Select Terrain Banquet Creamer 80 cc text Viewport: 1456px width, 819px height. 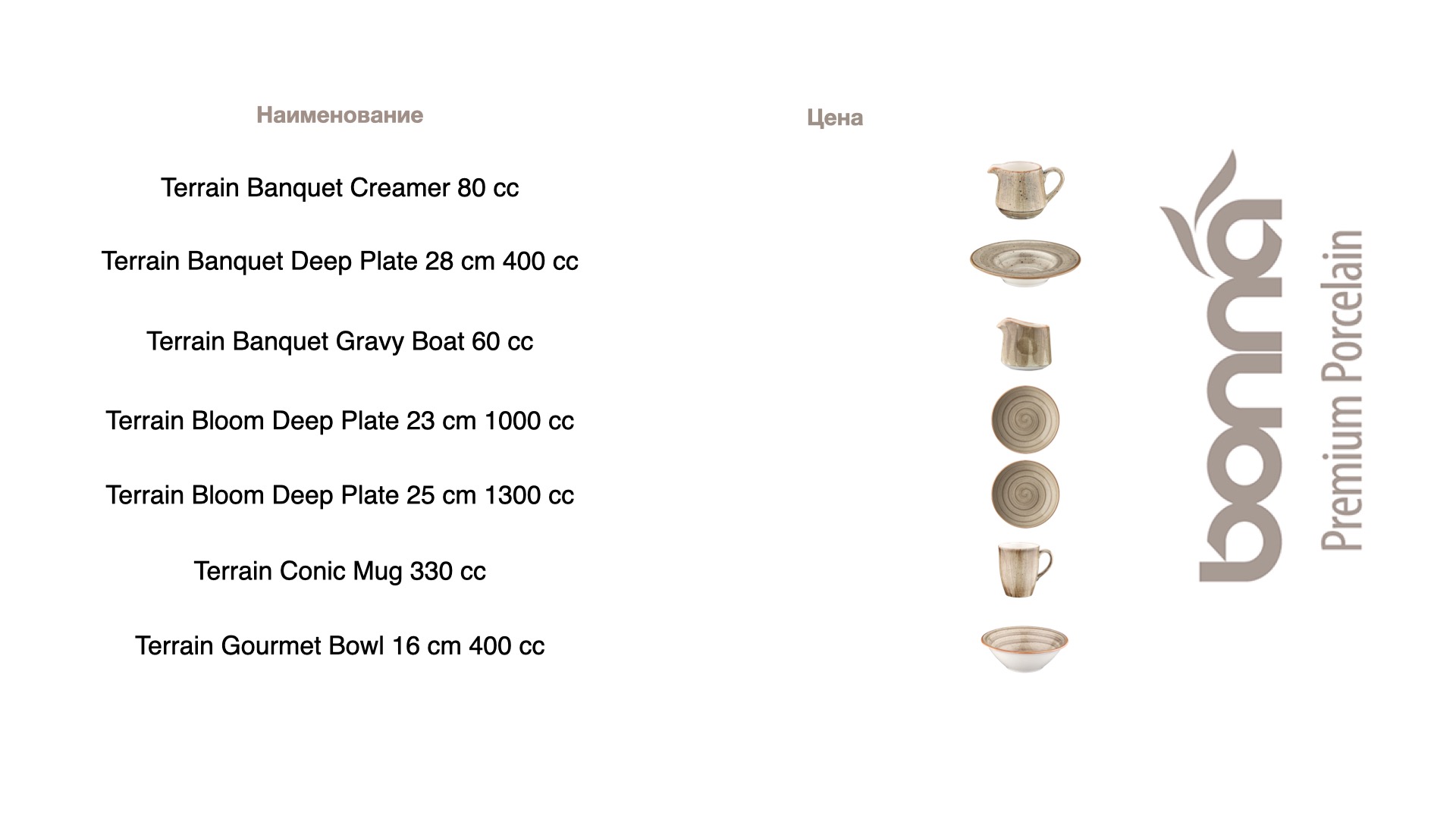pyautogui.click(x=340, y=188)
